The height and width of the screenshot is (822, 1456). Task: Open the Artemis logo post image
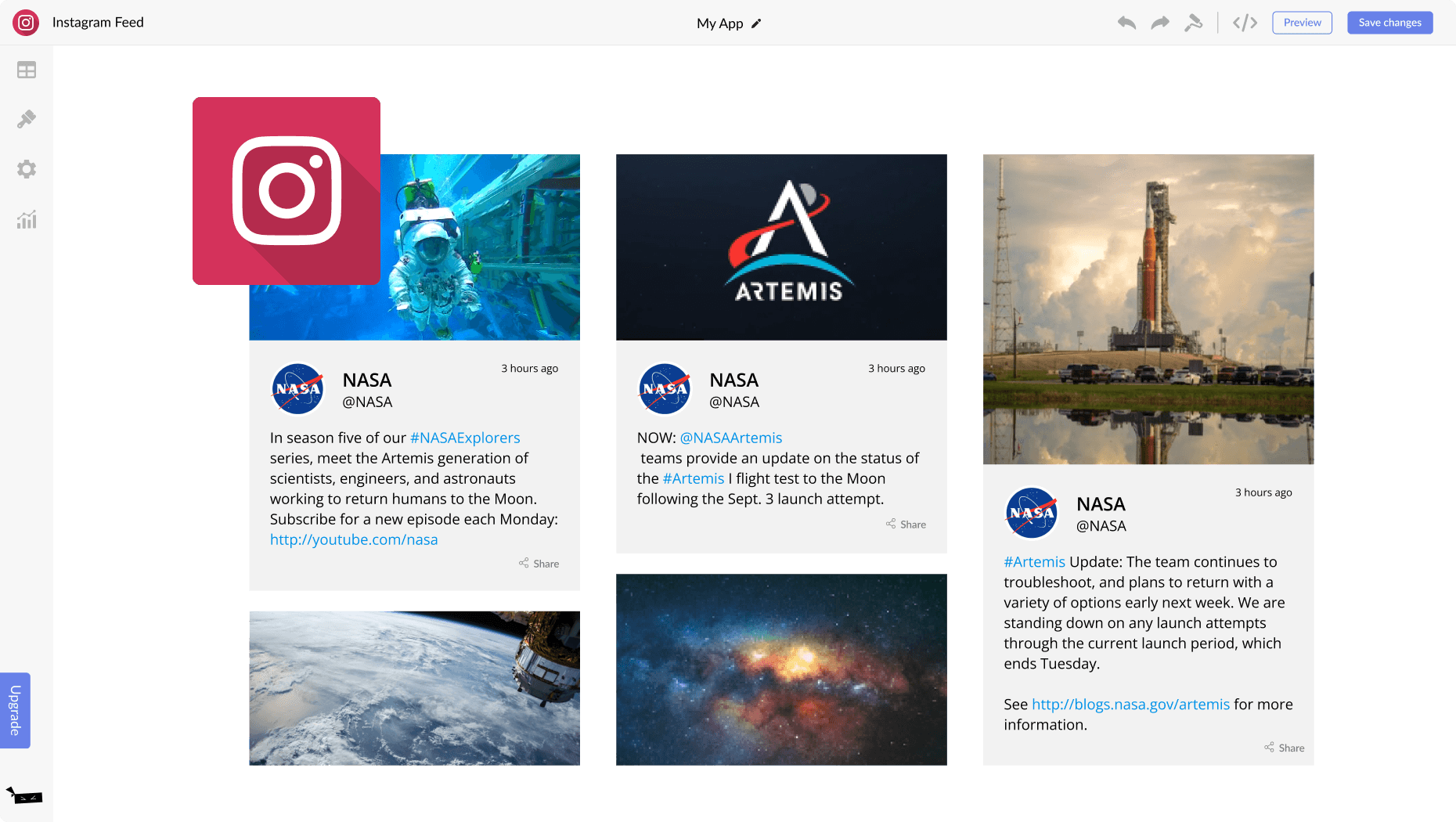(x=781, y=247)
